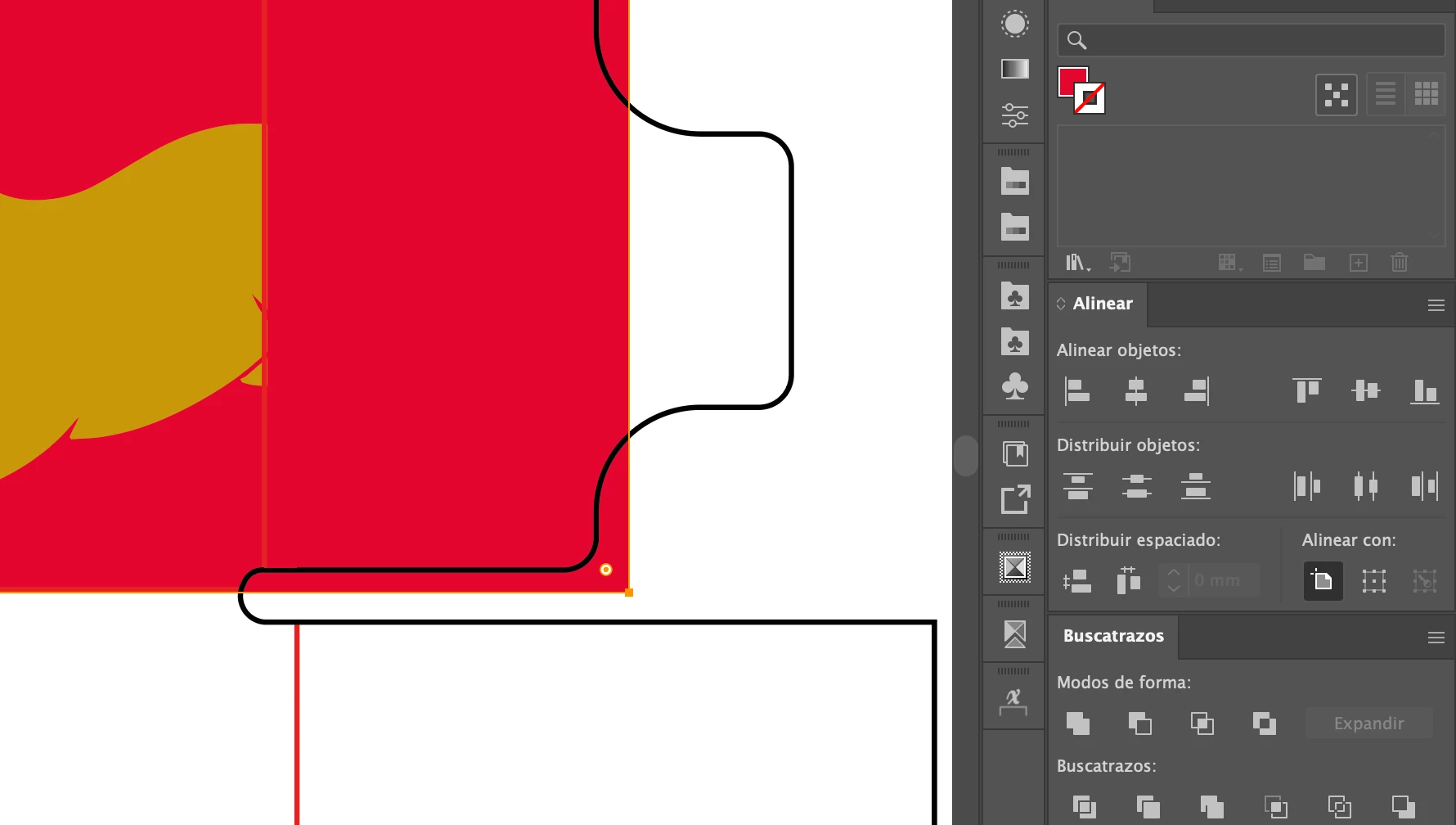This screenshot has height=825, width=1456.
Task: Open the text glyph panel icon in dock
Action: pos(1013,702)
